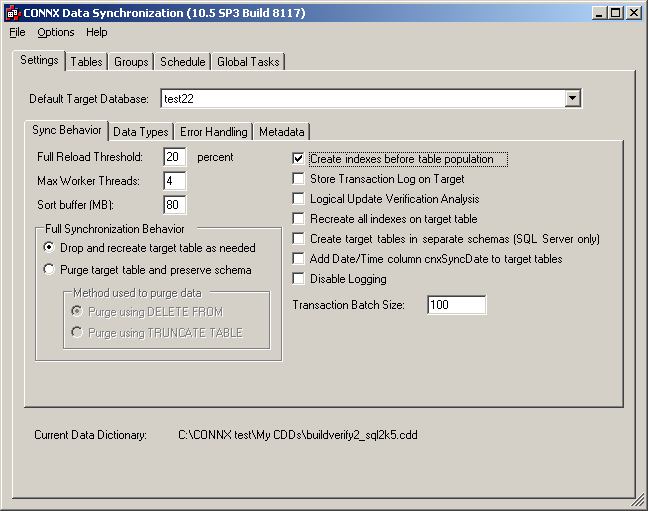The height and width of the screenshot is (511, 648).
Task: Open the Metadata sub-tab
Action: pyautogui.click(x=282, y=132)
